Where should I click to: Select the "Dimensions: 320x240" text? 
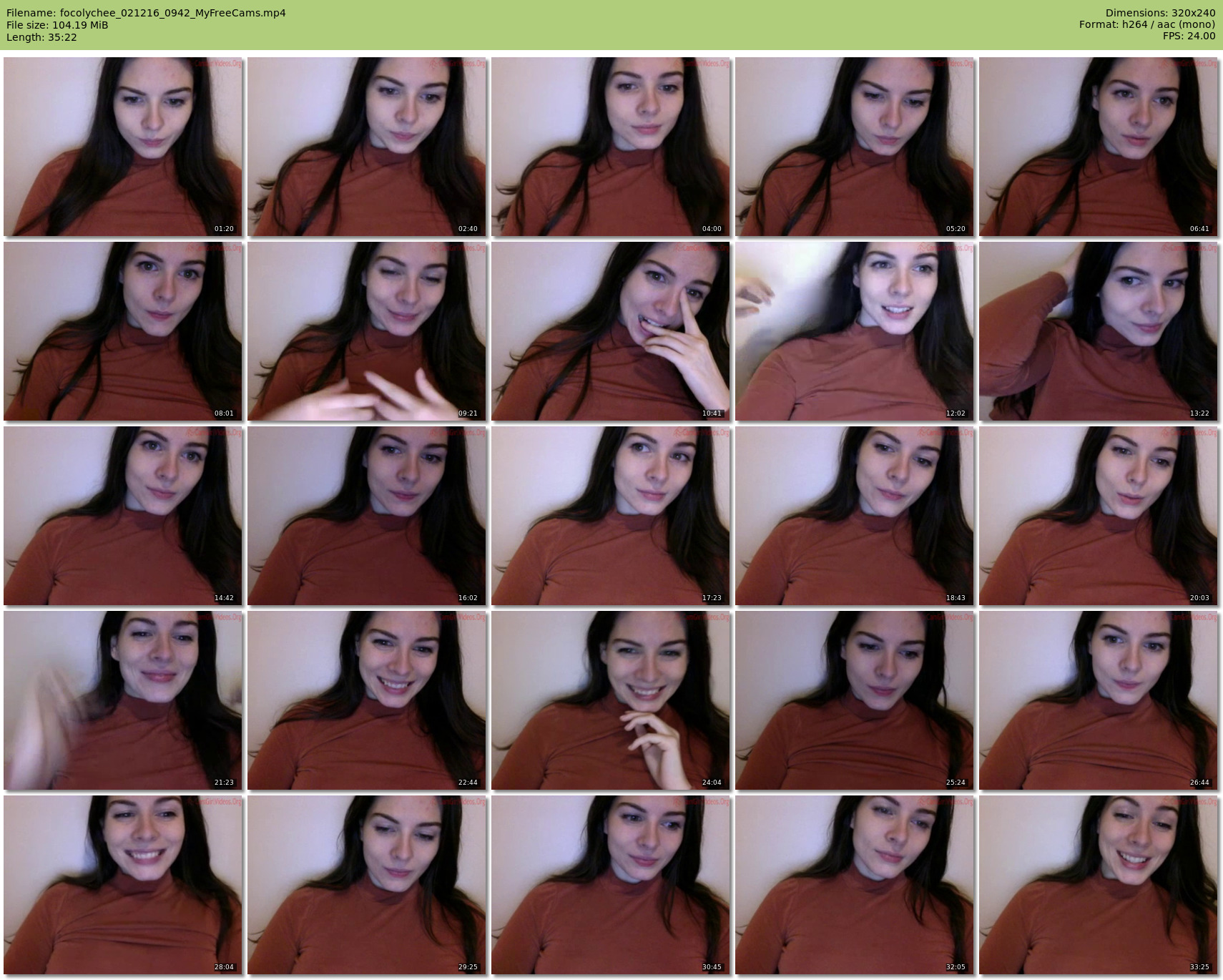point(1160,13)
